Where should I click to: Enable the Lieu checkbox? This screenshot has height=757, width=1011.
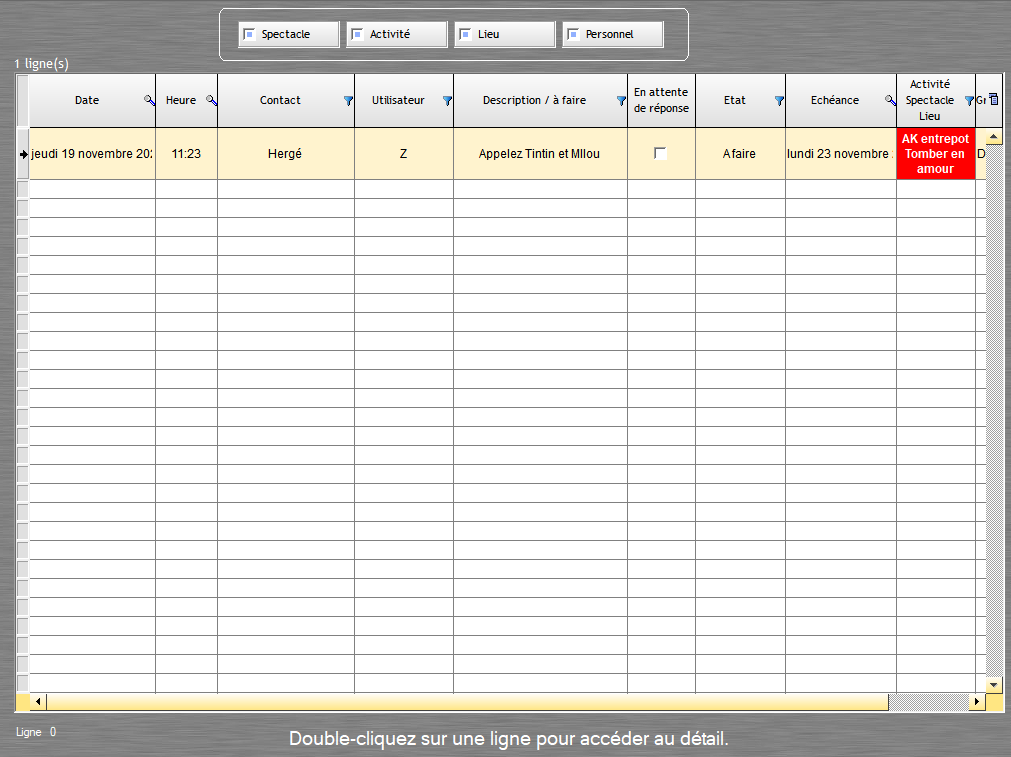click(x=465, y=34)
